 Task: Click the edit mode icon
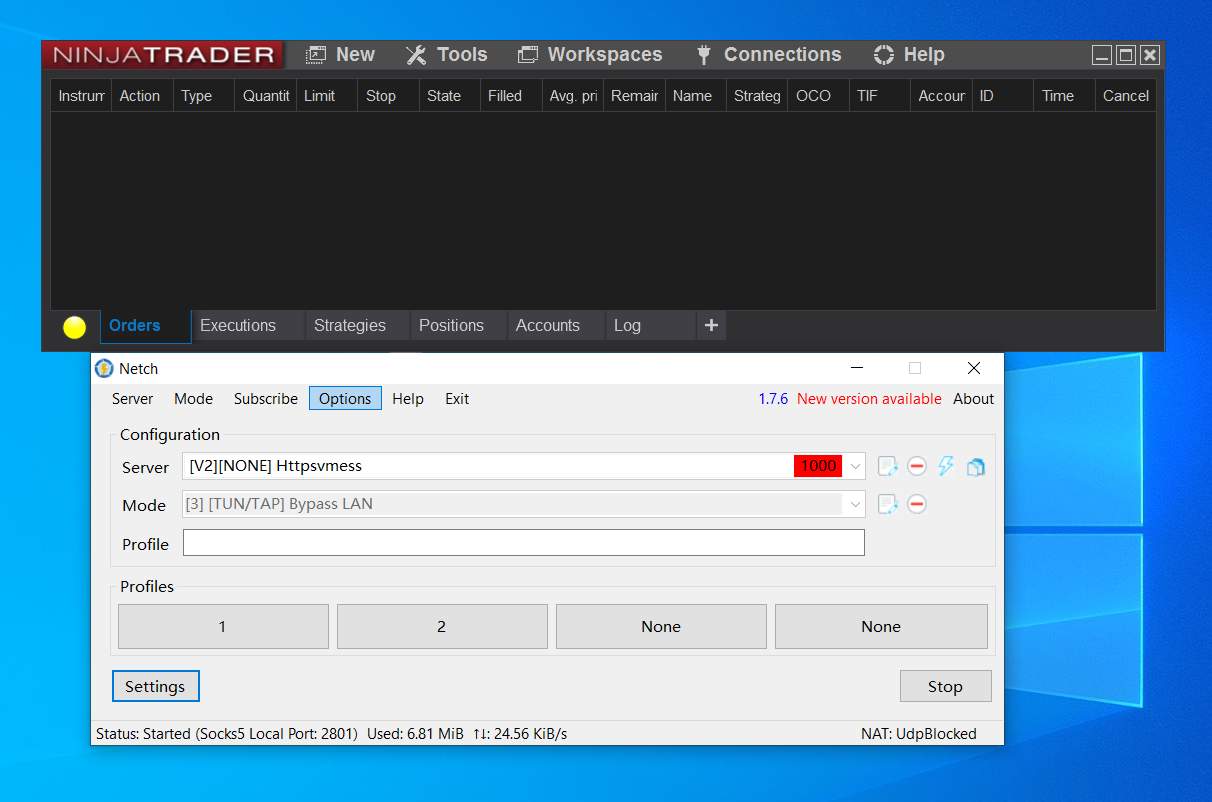click(887, 504)
